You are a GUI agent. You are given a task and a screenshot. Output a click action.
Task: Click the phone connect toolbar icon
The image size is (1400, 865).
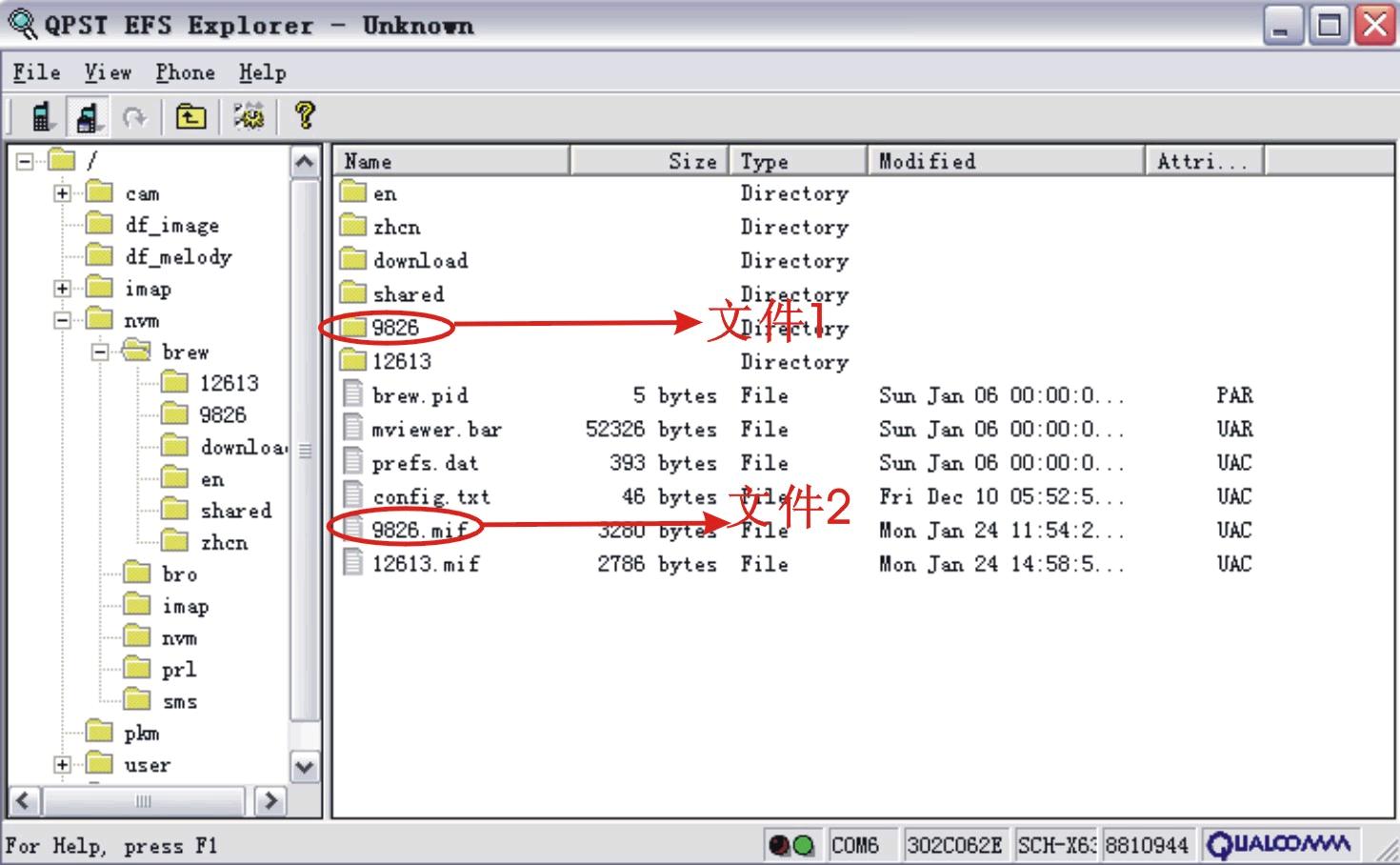click(41, 117)
